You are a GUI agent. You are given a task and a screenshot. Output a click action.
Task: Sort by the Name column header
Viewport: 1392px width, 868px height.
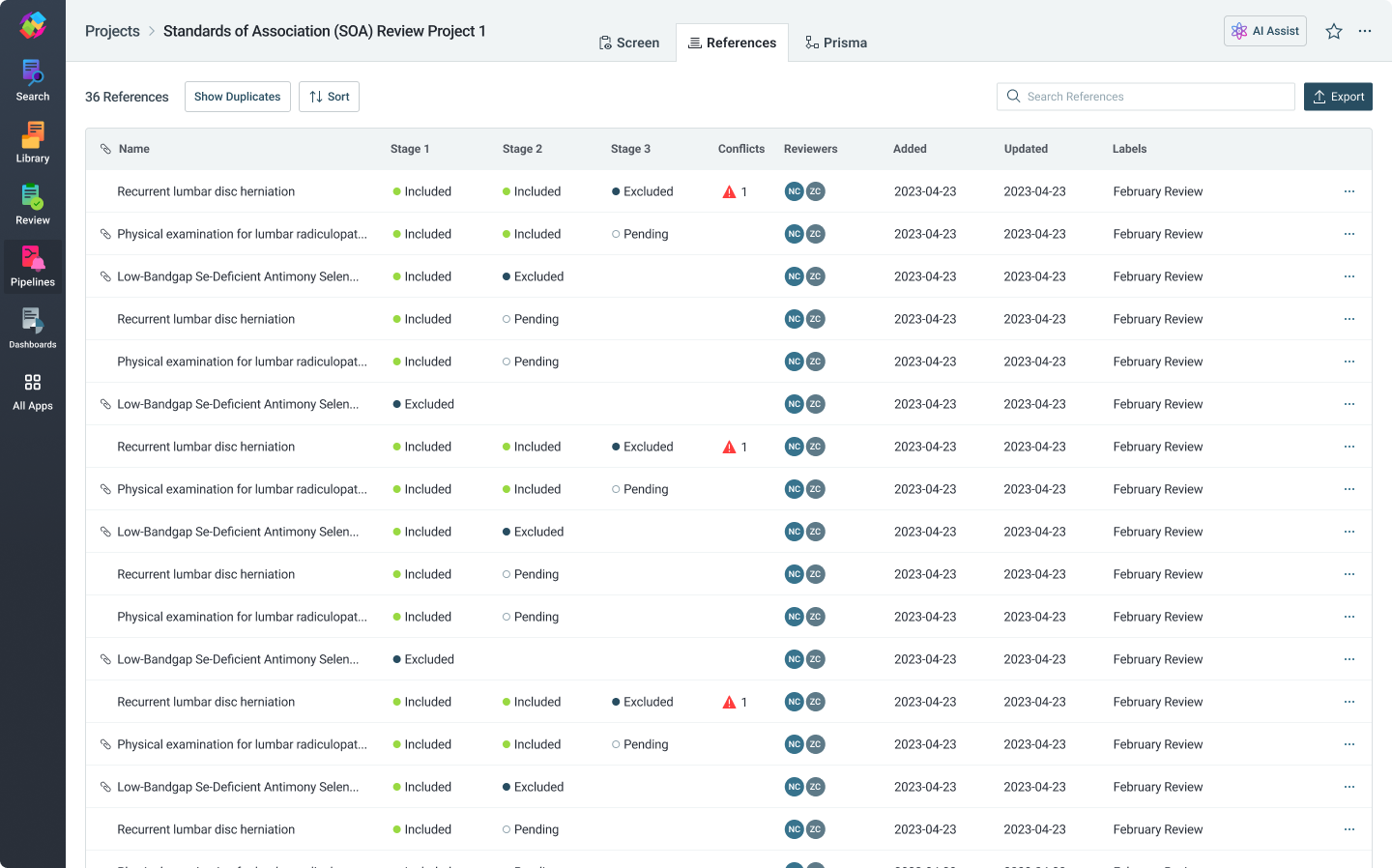click(x=134, y=149)
